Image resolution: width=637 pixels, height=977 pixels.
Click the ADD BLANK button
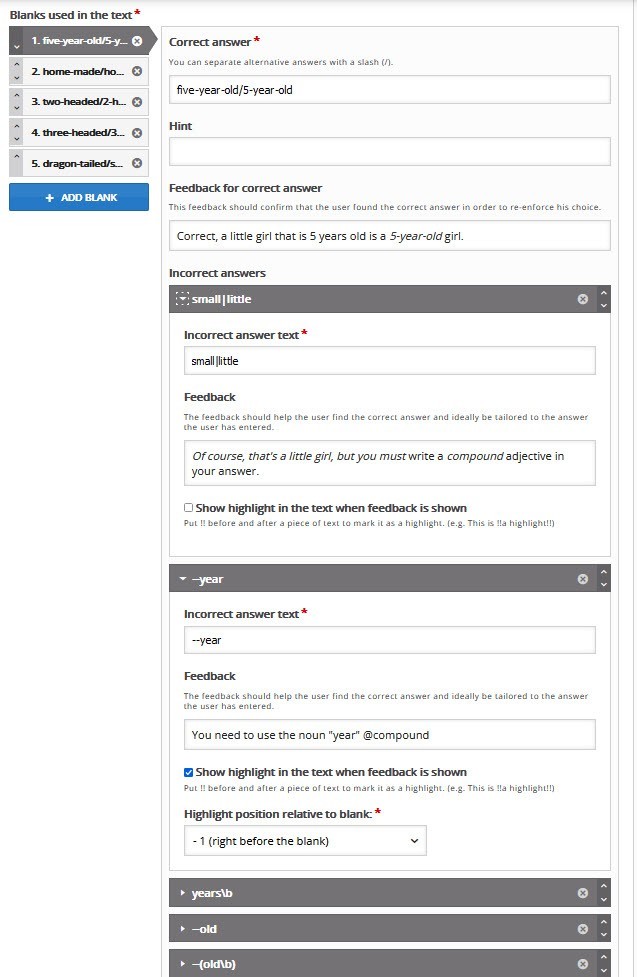click(x=79, y=197)
